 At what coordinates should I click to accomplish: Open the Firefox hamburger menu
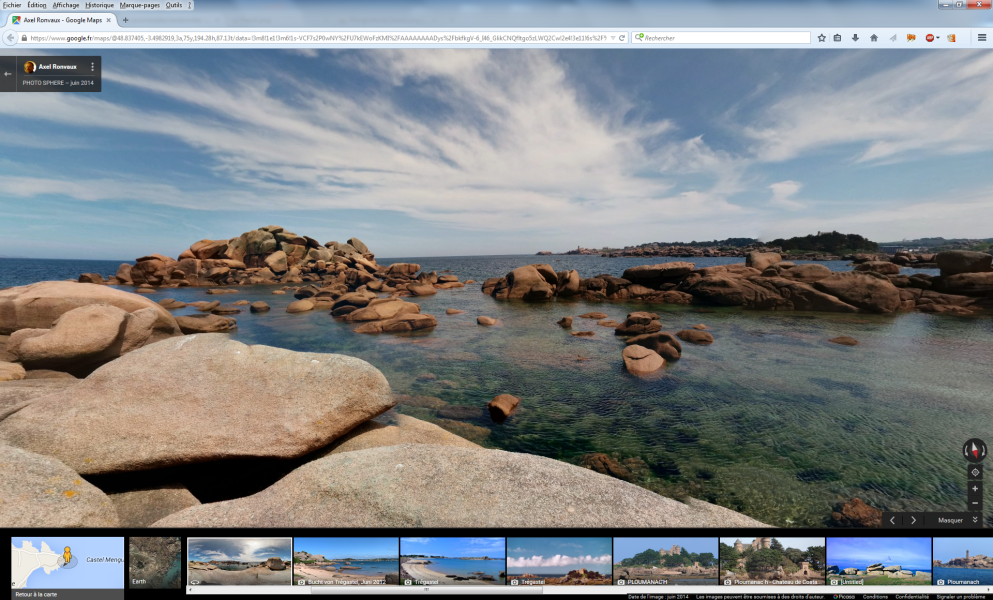tap(982, 38)
